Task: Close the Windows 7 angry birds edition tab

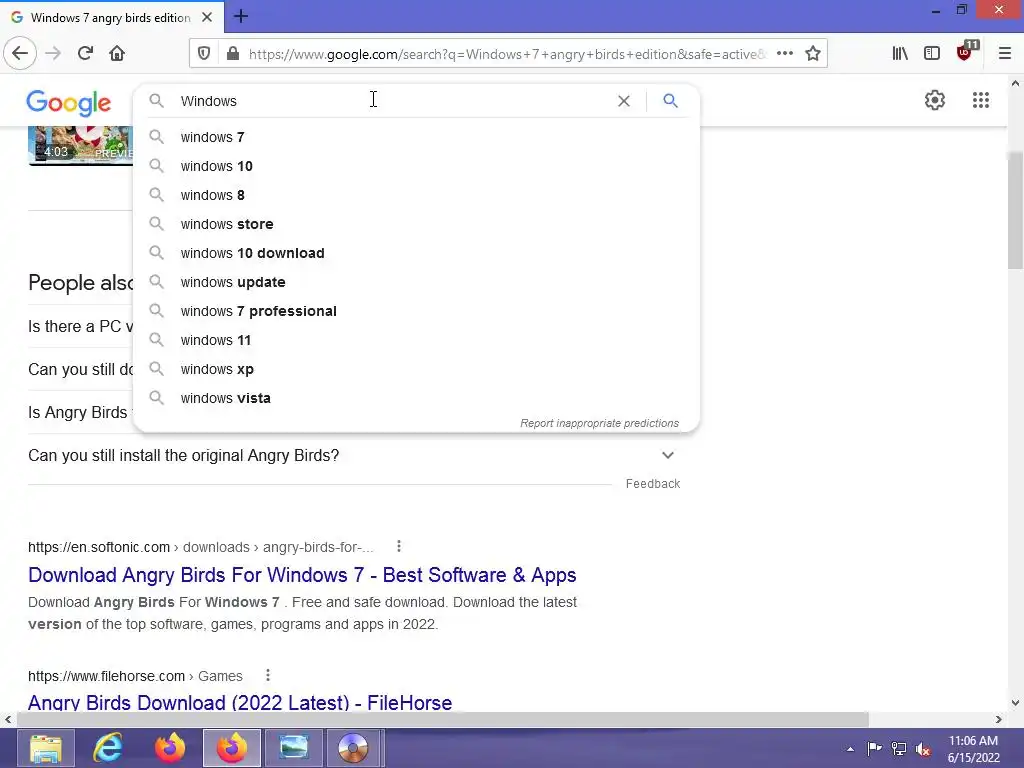Action: [207, 18]
